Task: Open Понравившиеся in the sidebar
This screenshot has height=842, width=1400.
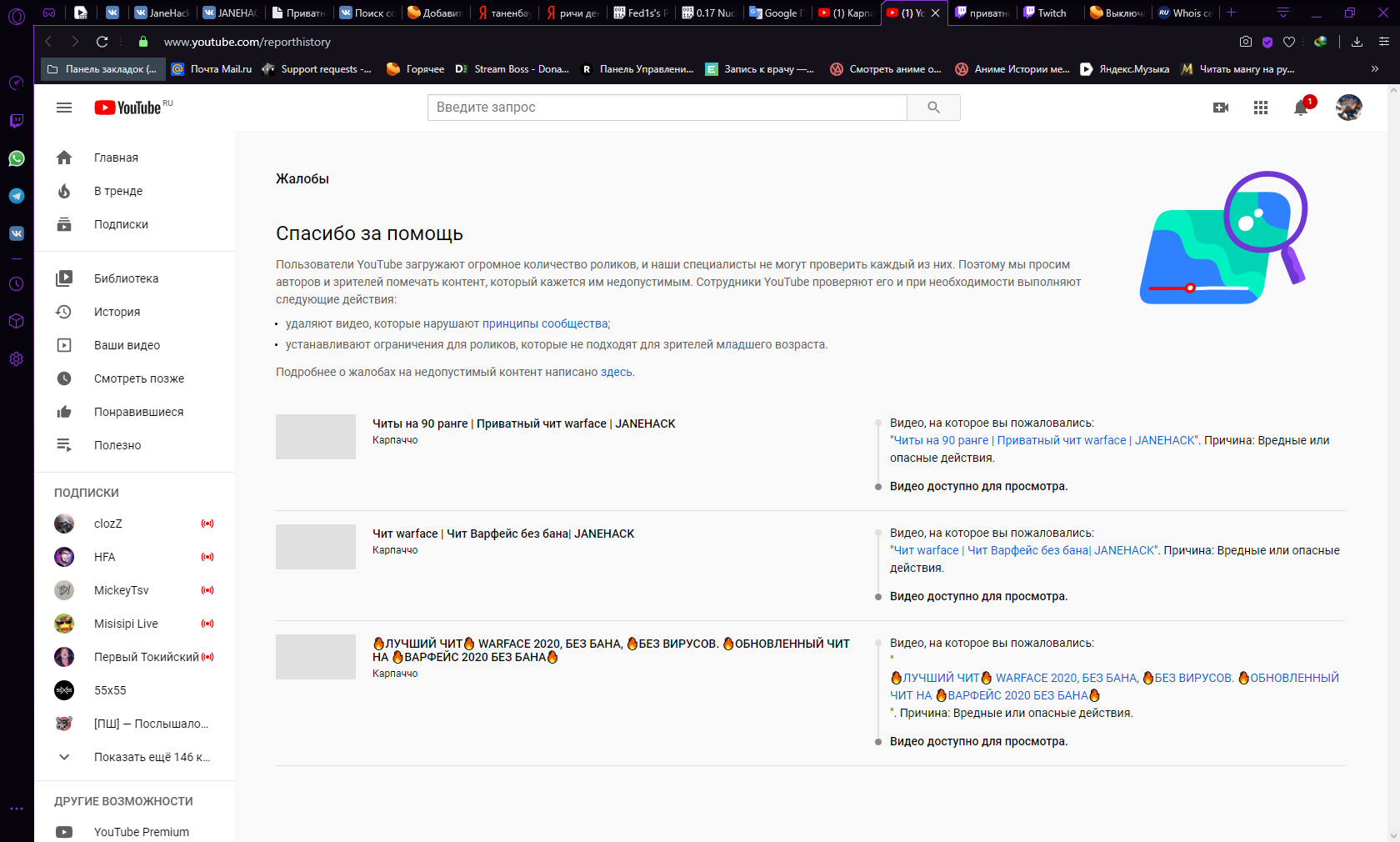Action: [134, 412]
